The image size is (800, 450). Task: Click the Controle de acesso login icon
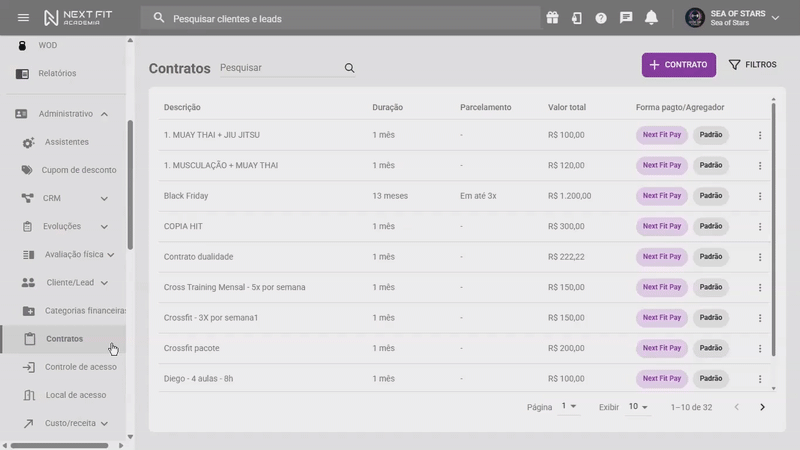(x=29, y=367)
